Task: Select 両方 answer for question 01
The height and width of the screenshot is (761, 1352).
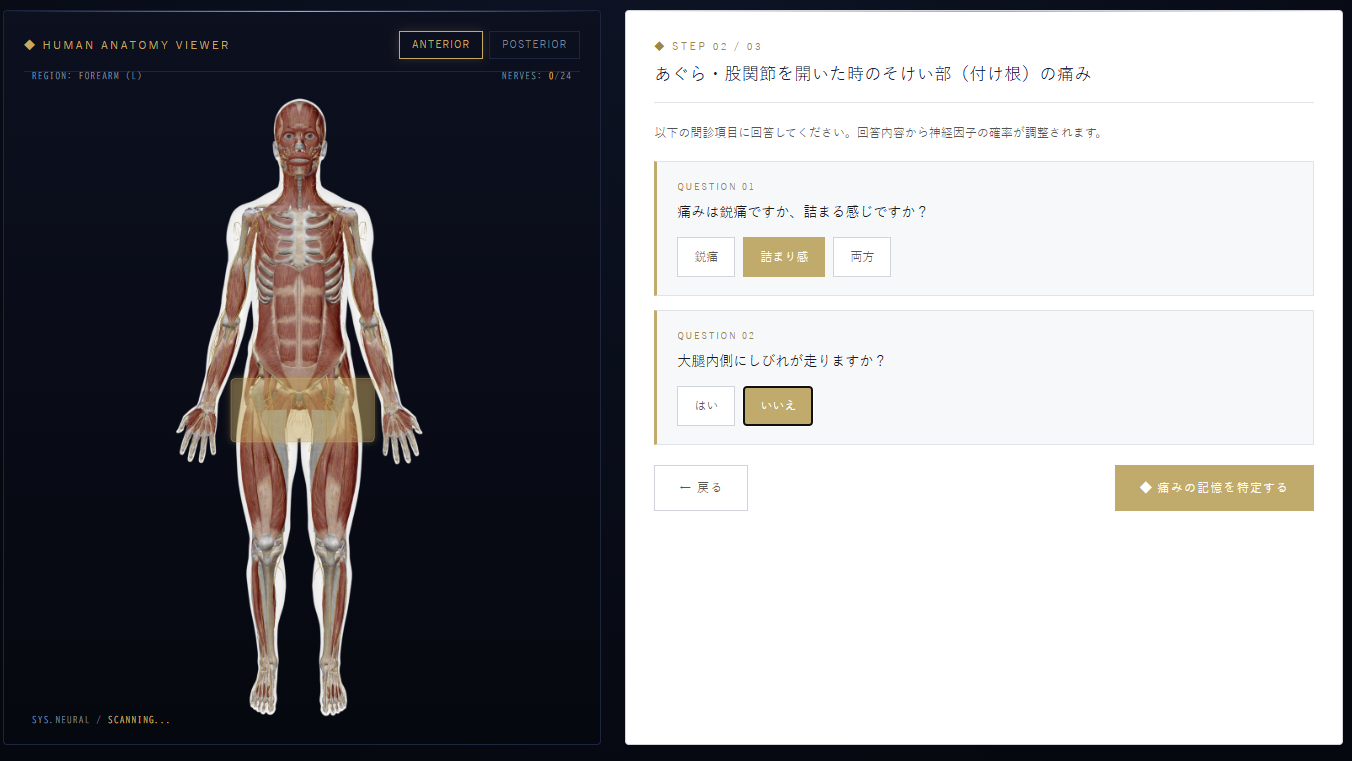Action: pyautogui.click(x=862, y=257)
